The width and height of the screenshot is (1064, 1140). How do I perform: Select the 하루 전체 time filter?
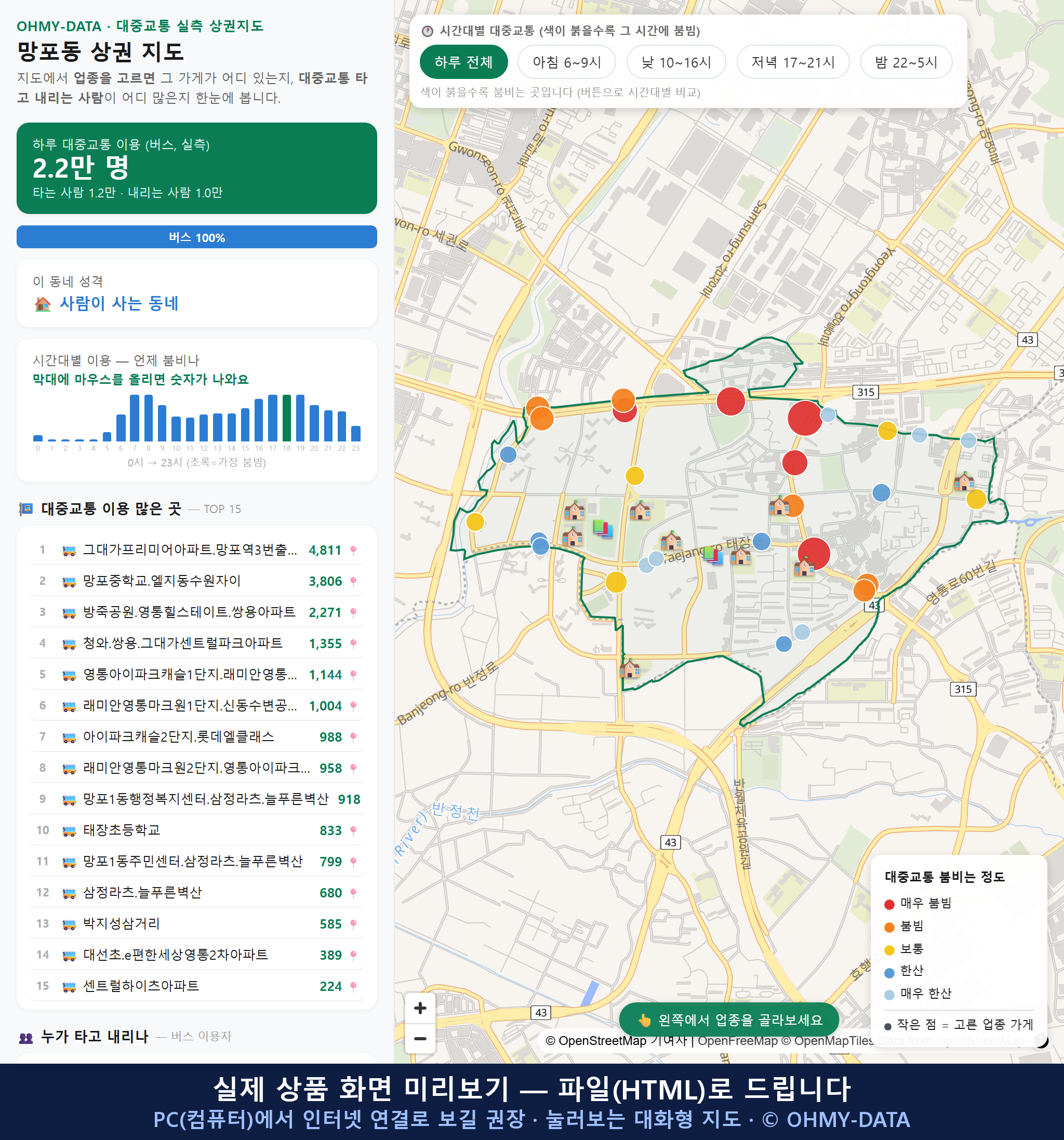tap(463, 62)
